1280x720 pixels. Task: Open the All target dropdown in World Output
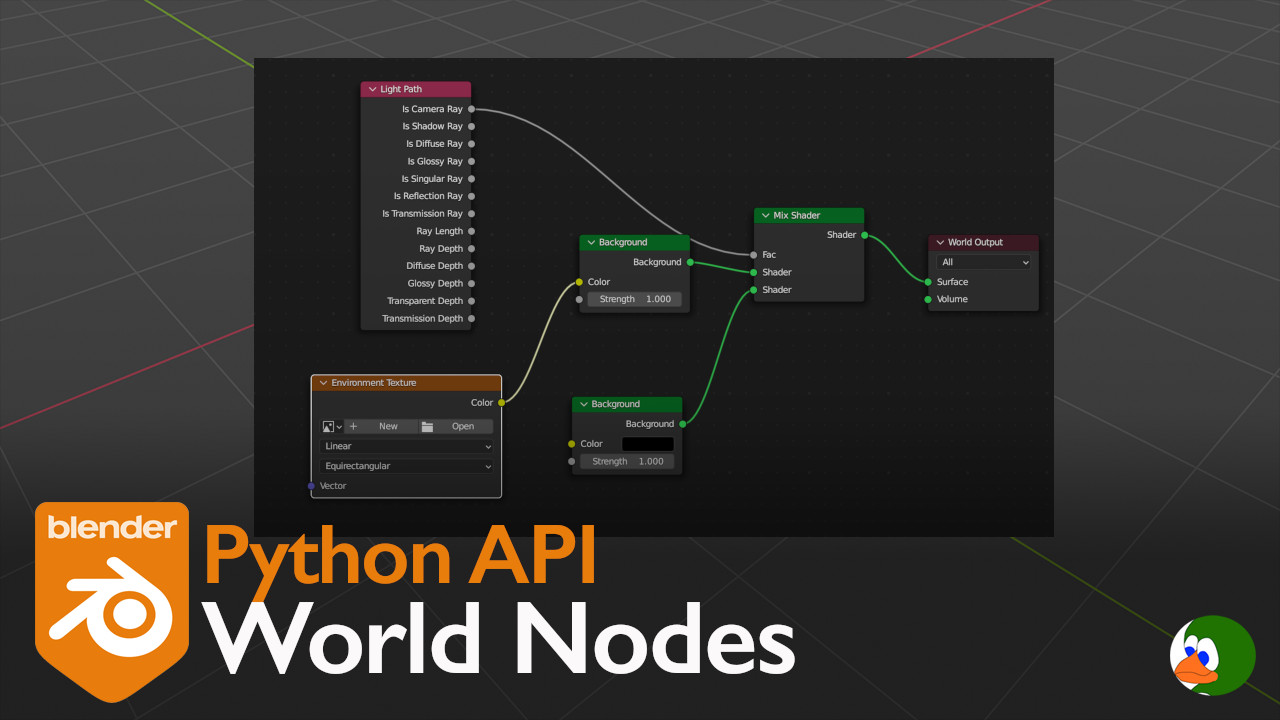click(984, 262)
